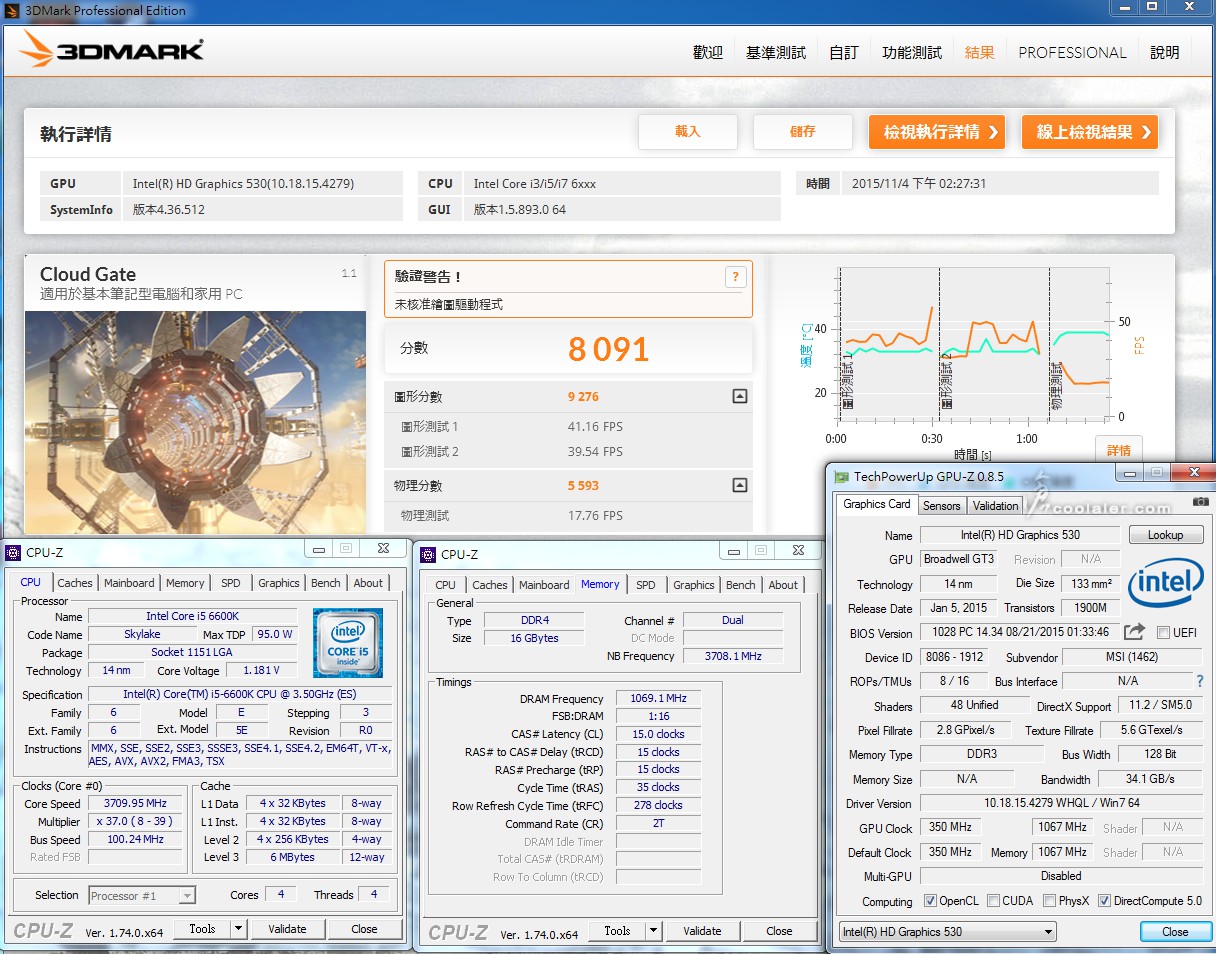
Task: Open the 說明 help tab in 3DMark
Action: 1165,52
